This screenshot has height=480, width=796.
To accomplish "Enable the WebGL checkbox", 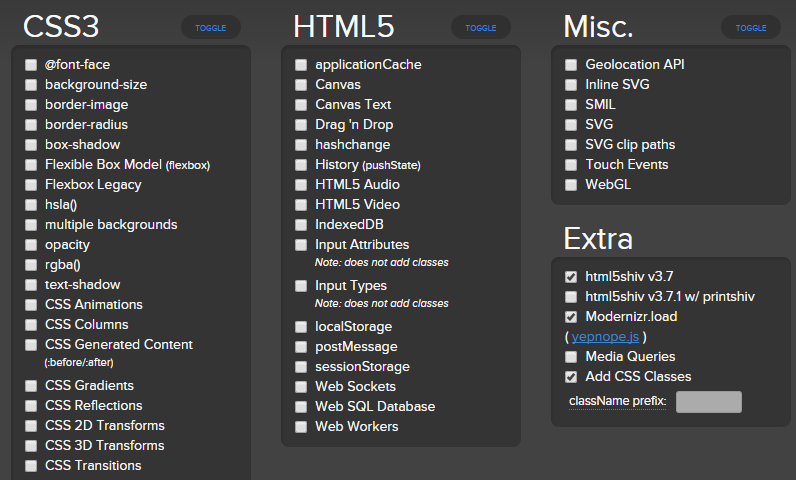I will (571, 185).
